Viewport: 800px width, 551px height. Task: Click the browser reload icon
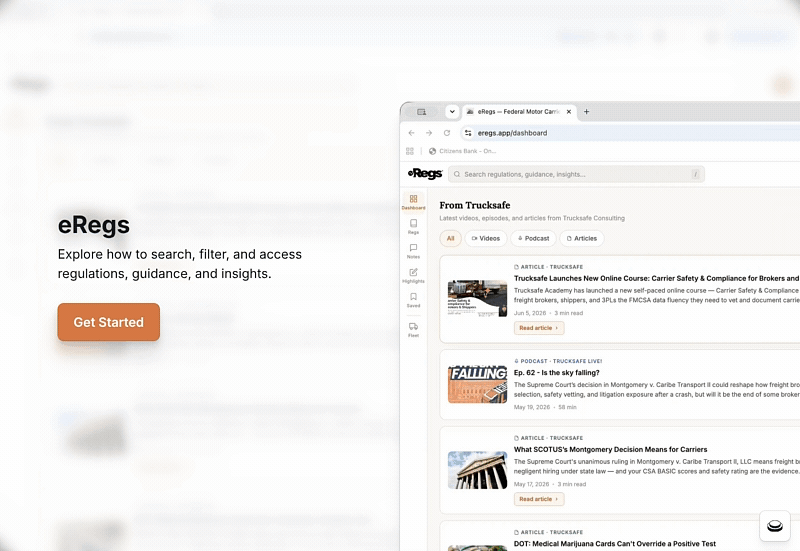pos(447,133)
